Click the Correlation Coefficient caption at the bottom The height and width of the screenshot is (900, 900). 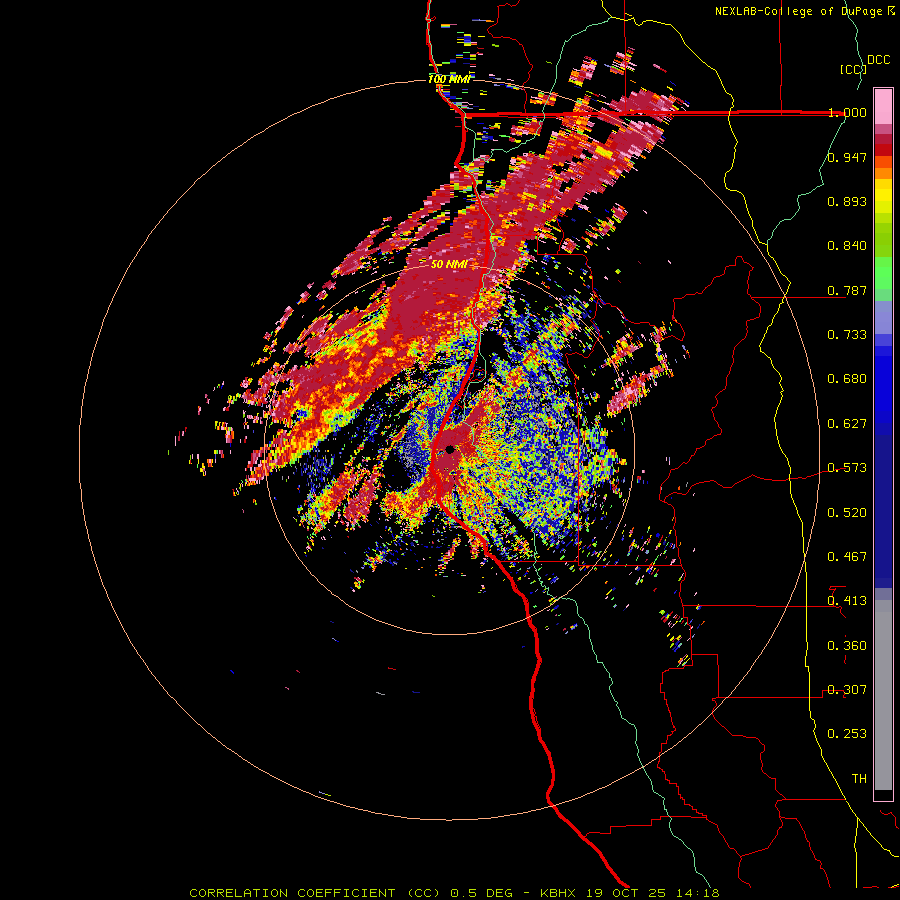[454, 893]
